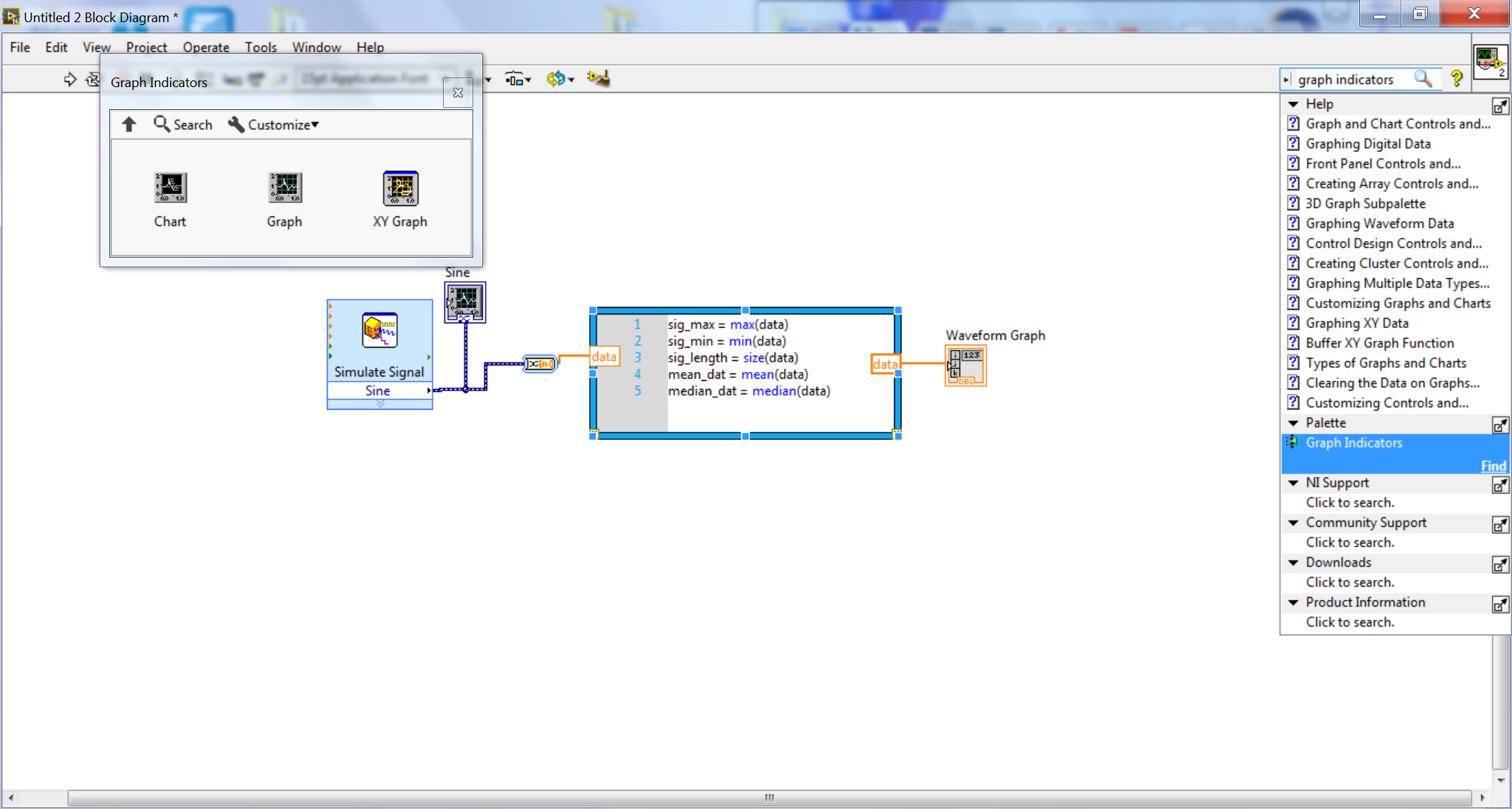Open Help results in external window
The image size is (1512, 809).
click(1500, 106)
